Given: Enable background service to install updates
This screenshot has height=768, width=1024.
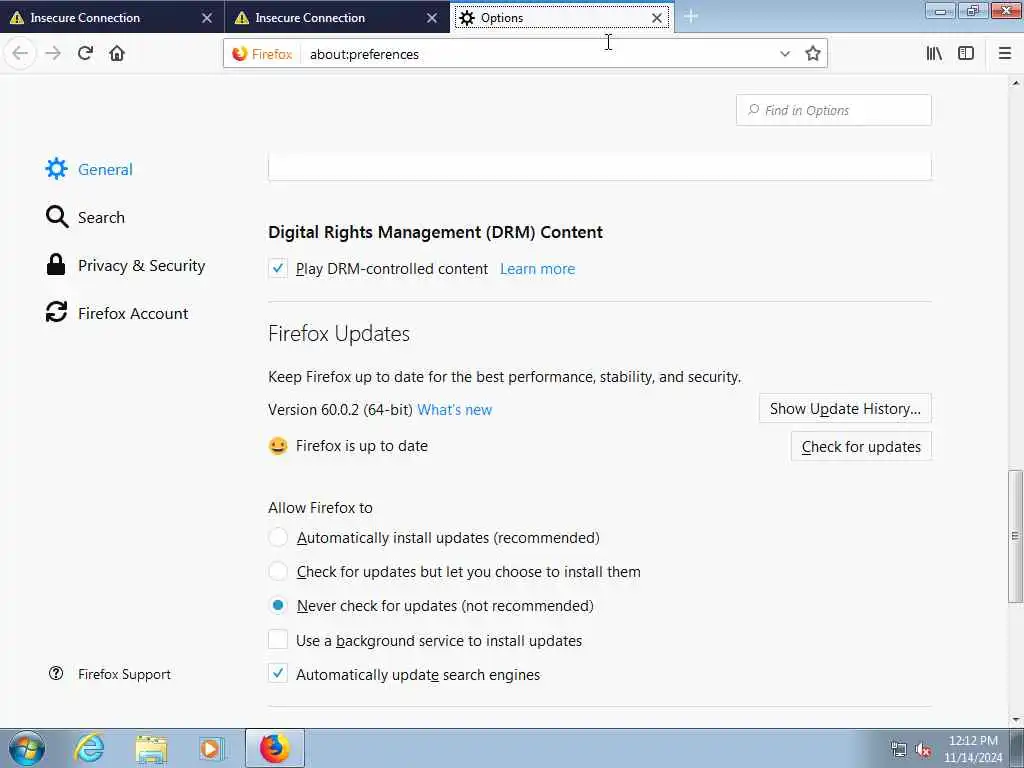Looking at the screenshot, I should point(278,640).
